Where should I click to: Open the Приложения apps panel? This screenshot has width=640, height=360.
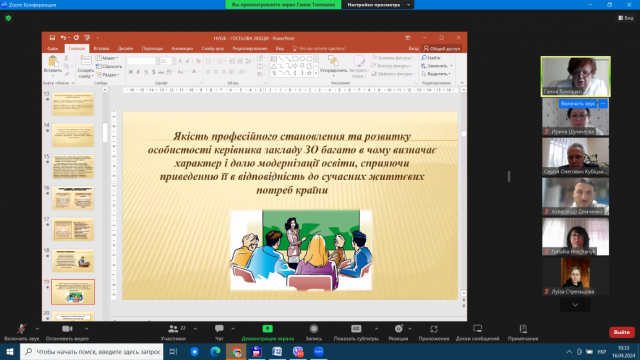[x=433, y=333]
